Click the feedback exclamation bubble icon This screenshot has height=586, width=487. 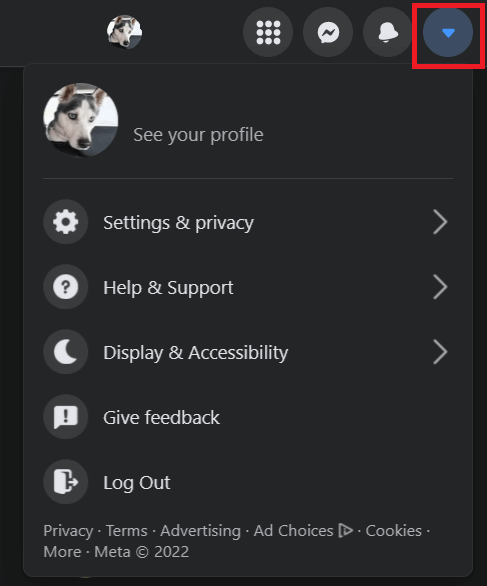tap(66, 417)
